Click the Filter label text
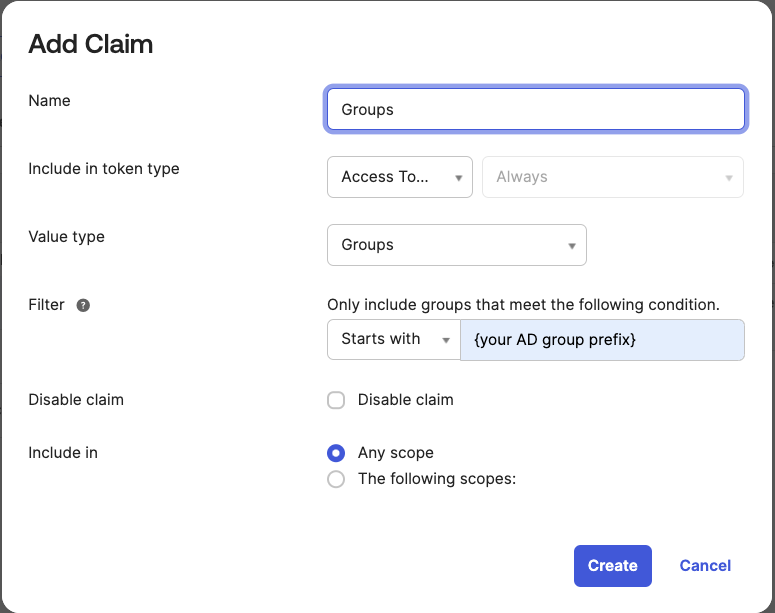 46,305
